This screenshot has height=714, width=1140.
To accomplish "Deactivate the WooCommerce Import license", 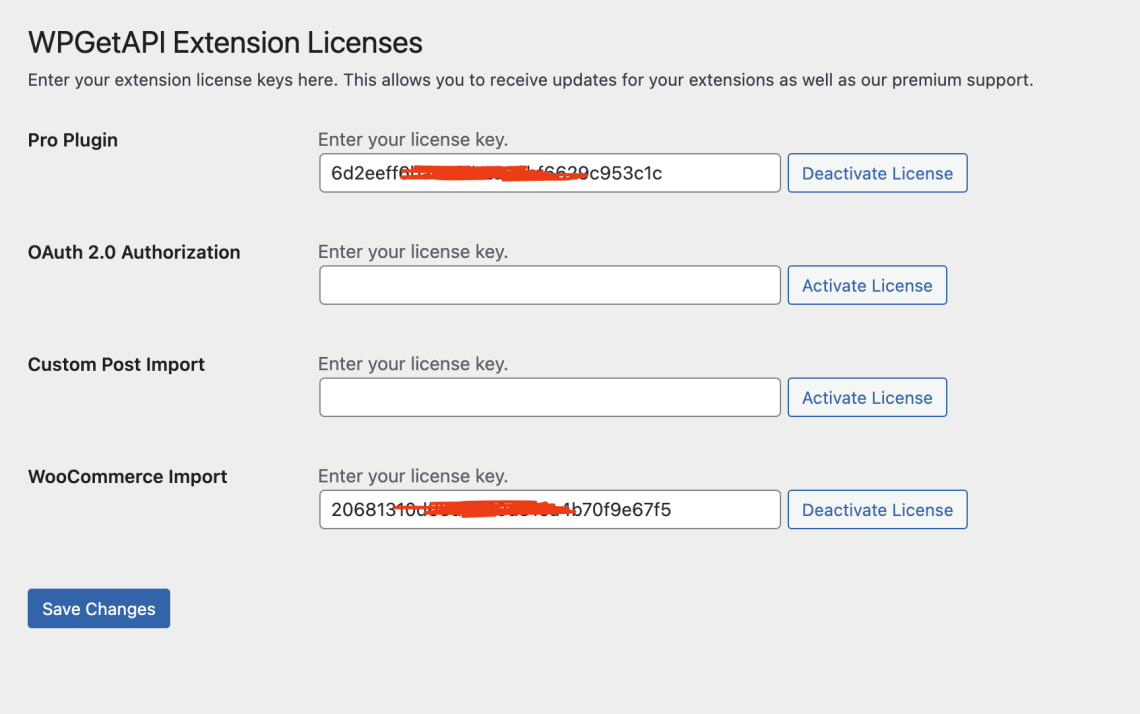I will point(877,509).
